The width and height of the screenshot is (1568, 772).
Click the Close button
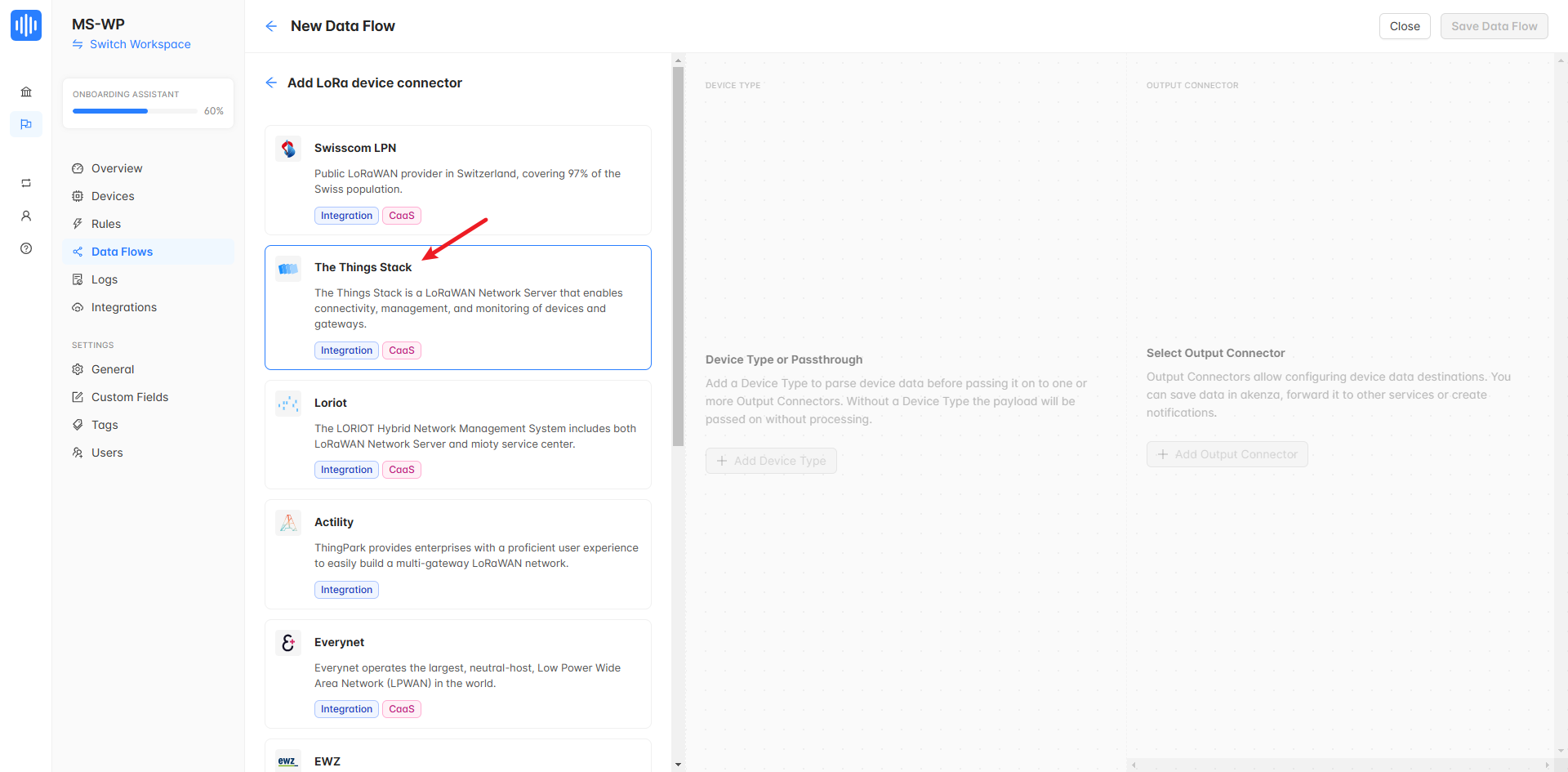[x=1405, y=26]
